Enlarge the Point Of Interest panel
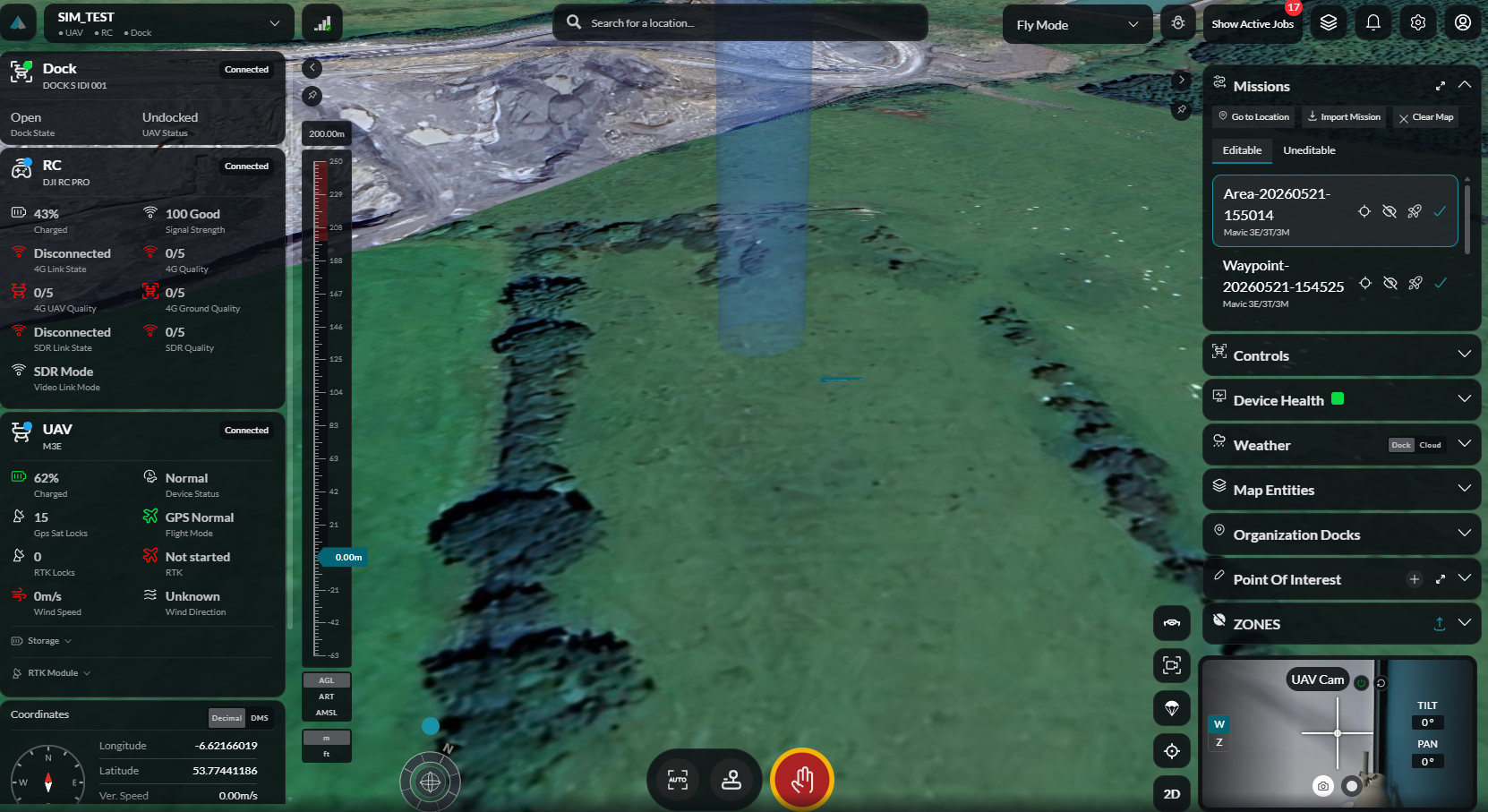1488x812 pixels. click(x=1441, y=579)
